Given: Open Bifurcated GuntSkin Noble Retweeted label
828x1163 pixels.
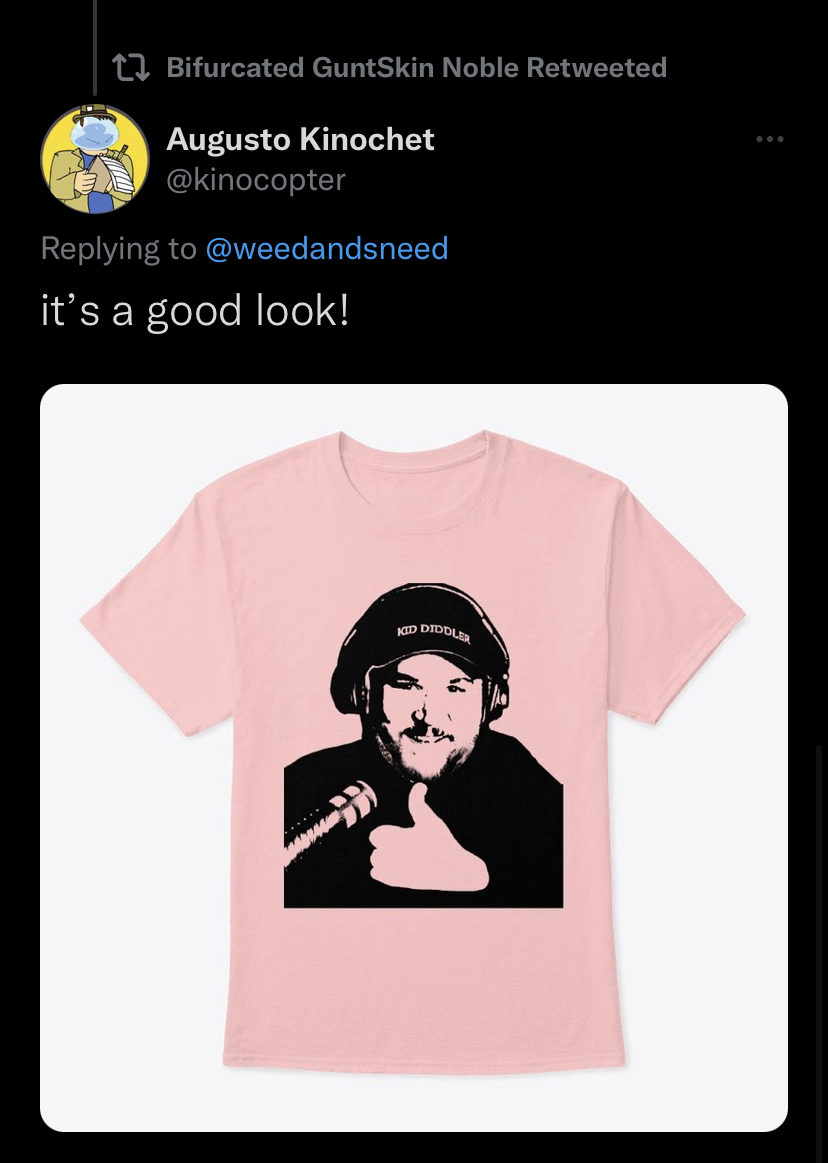Looking at the screenshot, I should click(x=416, y=67).
